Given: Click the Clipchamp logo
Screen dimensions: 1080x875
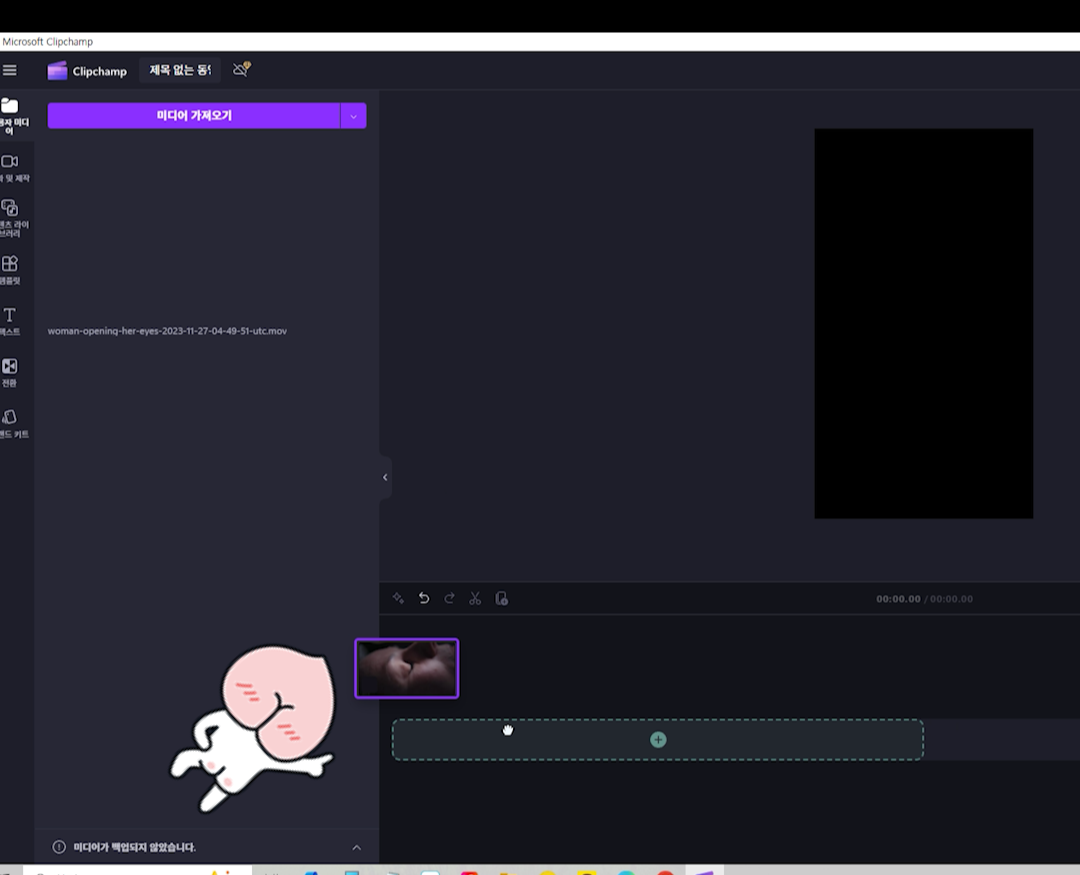Looking at the screenshot, I should (87, 71).
